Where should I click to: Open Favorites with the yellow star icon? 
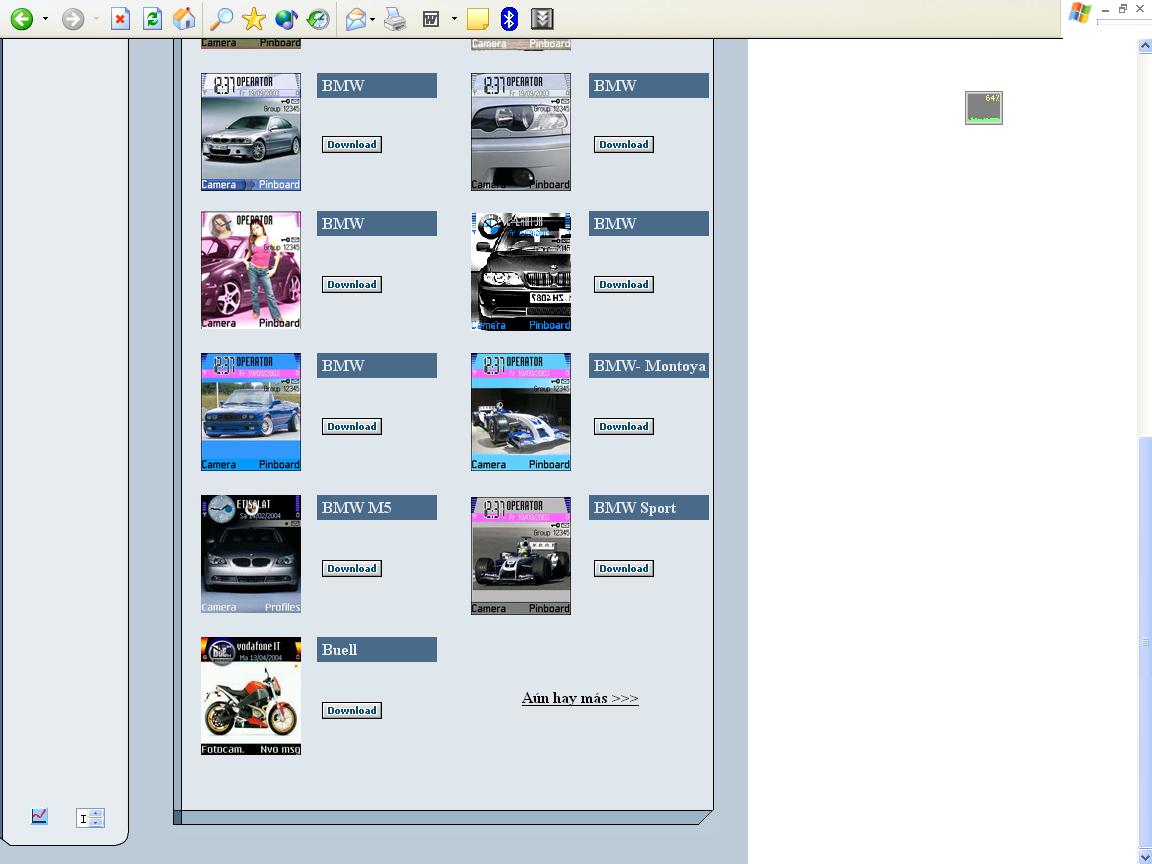click(253, 18)
